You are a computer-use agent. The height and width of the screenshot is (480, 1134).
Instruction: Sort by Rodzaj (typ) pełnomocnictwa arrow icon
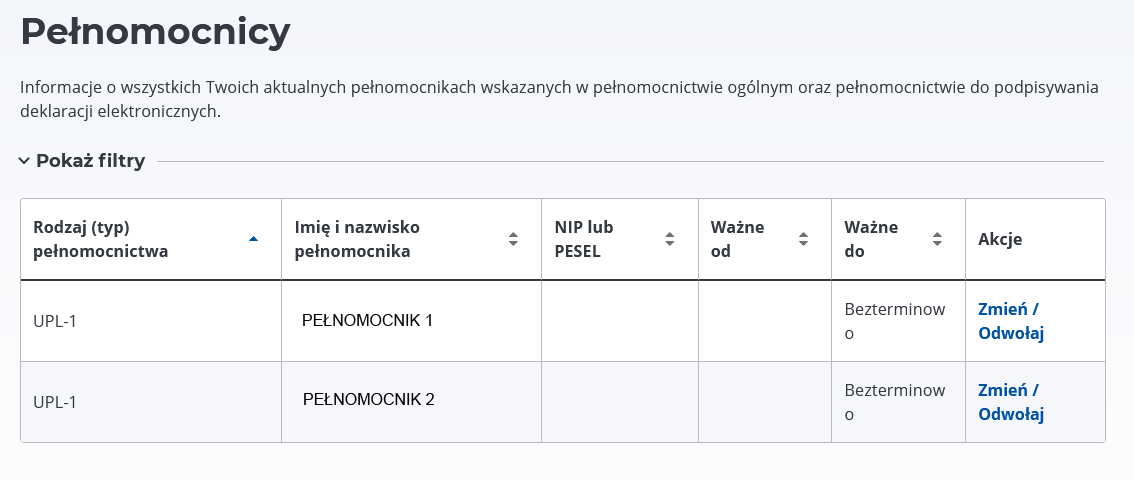pos(253,239)
